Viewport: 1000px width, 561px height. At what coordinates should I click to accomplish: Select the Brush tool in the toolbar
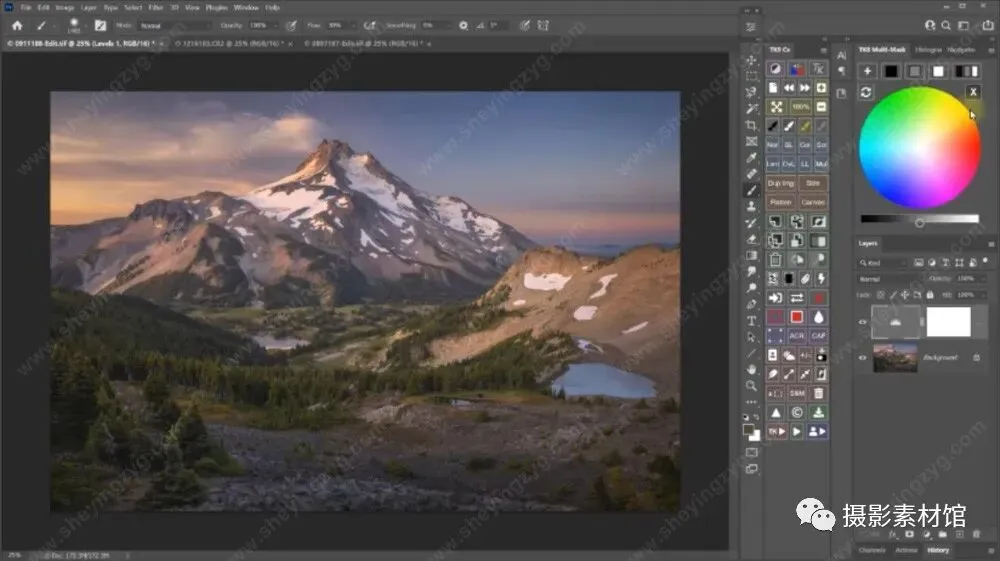coord(752,190)
